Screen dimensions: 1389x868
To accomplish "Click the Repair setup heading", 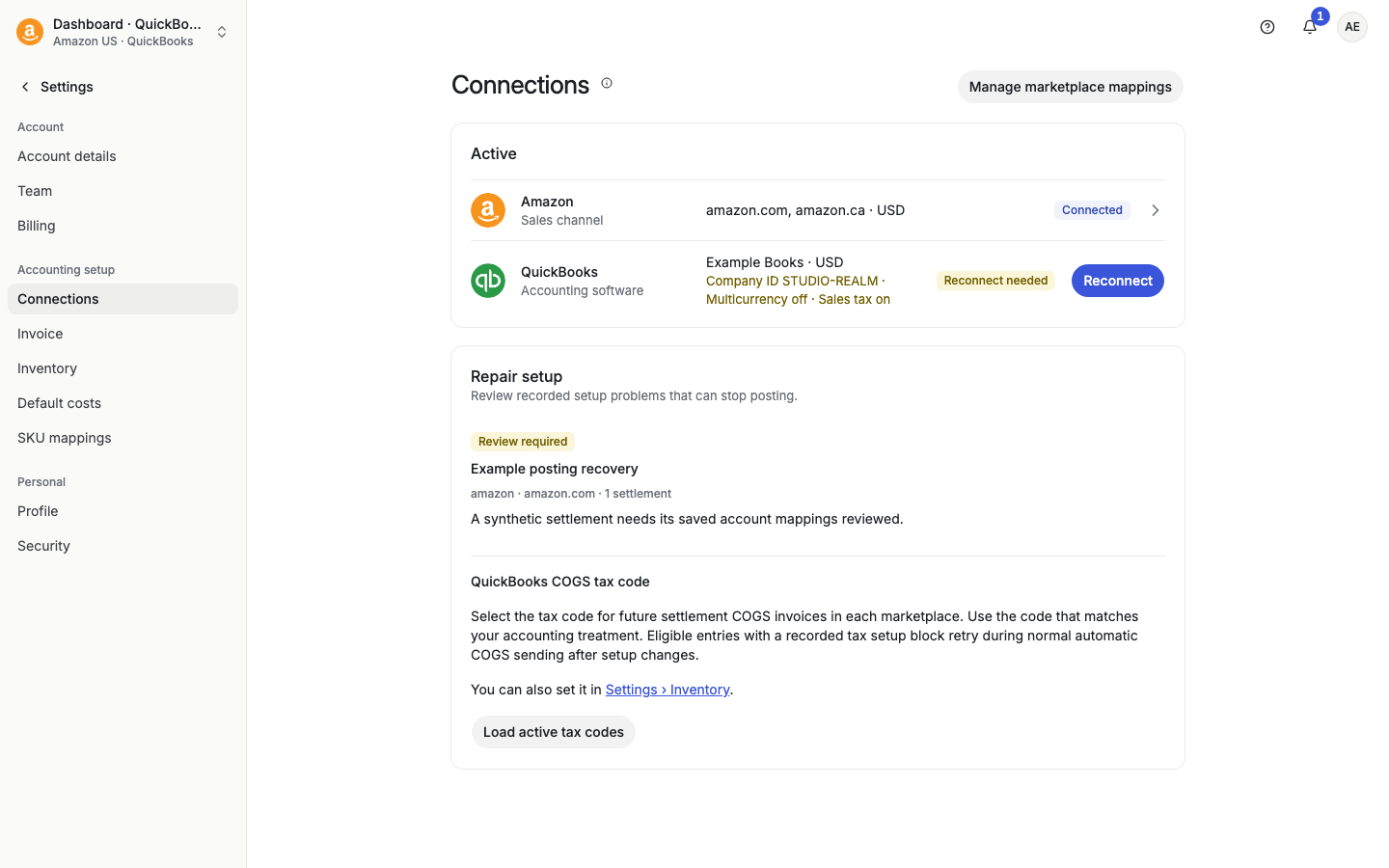I will tap(516, 376).
